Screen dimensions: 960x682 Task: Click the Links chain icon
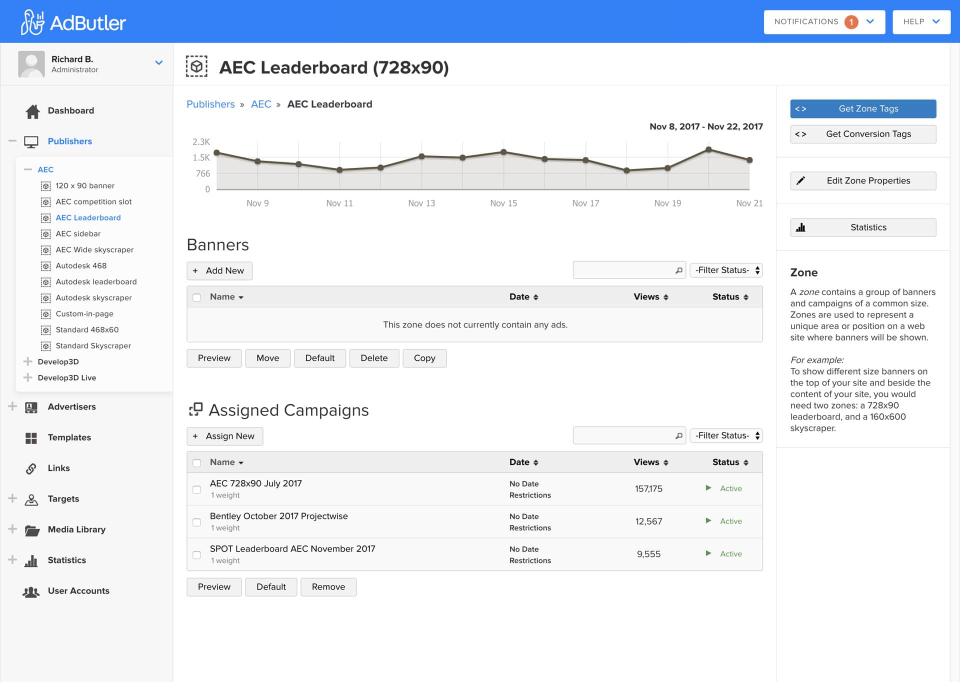31,468
